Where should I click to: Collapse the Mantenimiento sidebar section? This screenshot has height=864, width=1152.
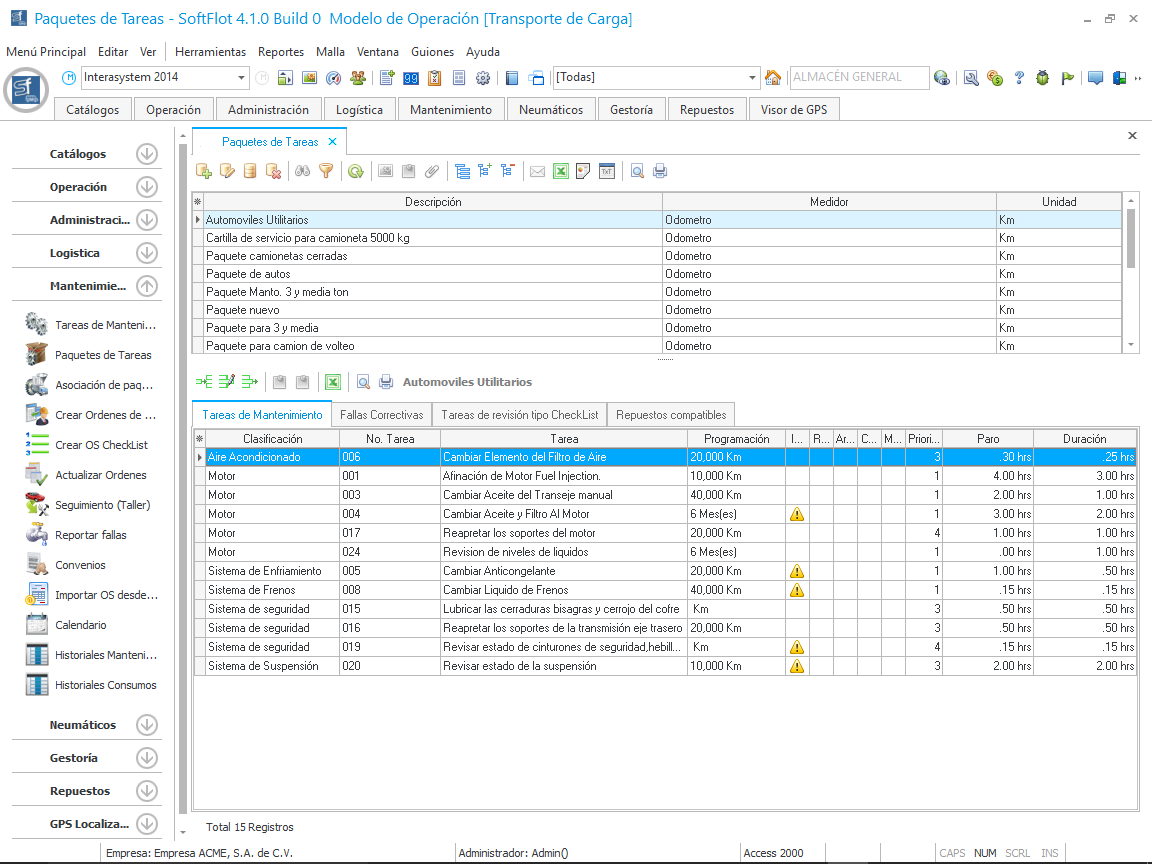[x=147, y=286]
